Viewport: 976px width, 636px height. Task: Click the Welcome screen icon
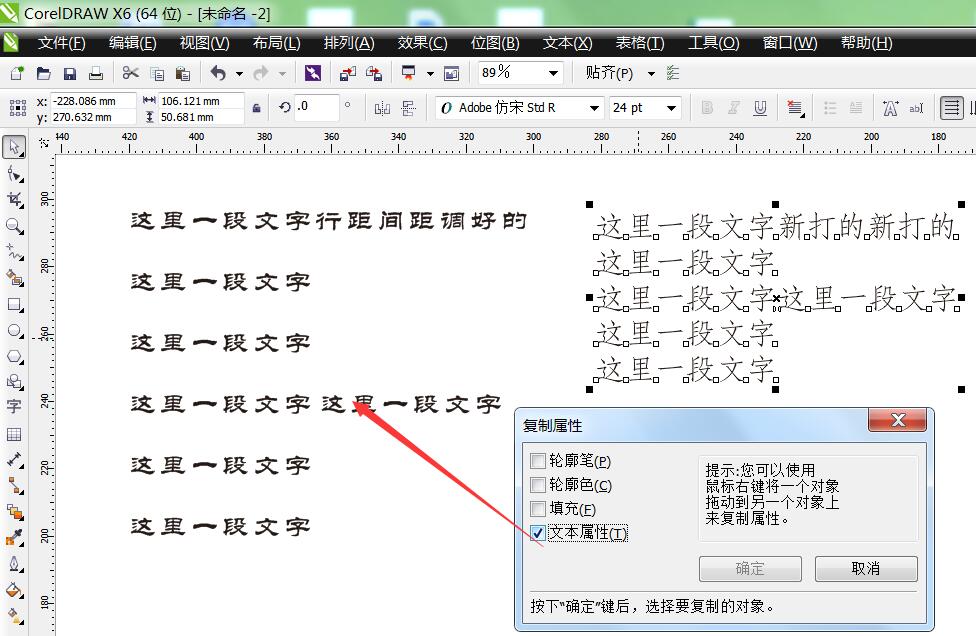pyautogui.click(x=451, y=73)
